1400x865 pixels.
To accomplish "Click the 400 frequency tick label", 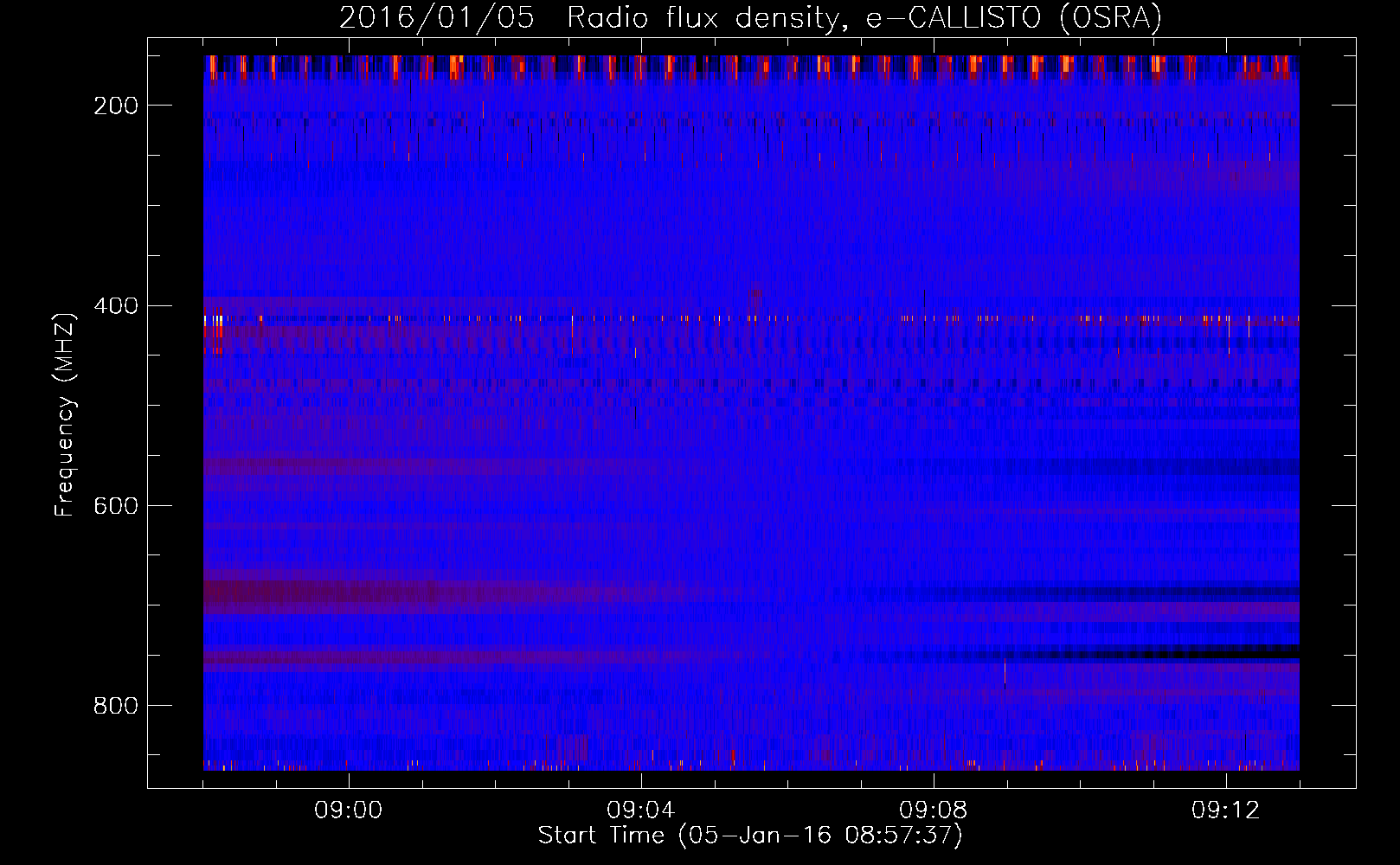I will 116,306.
